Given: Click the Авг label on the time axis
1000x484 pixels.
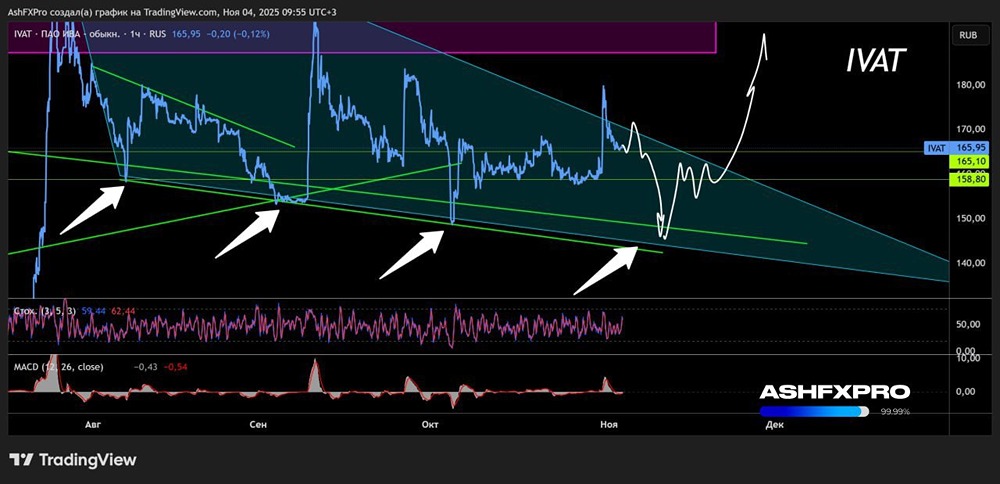Looking at the screenshot, I should coord(92,424).
